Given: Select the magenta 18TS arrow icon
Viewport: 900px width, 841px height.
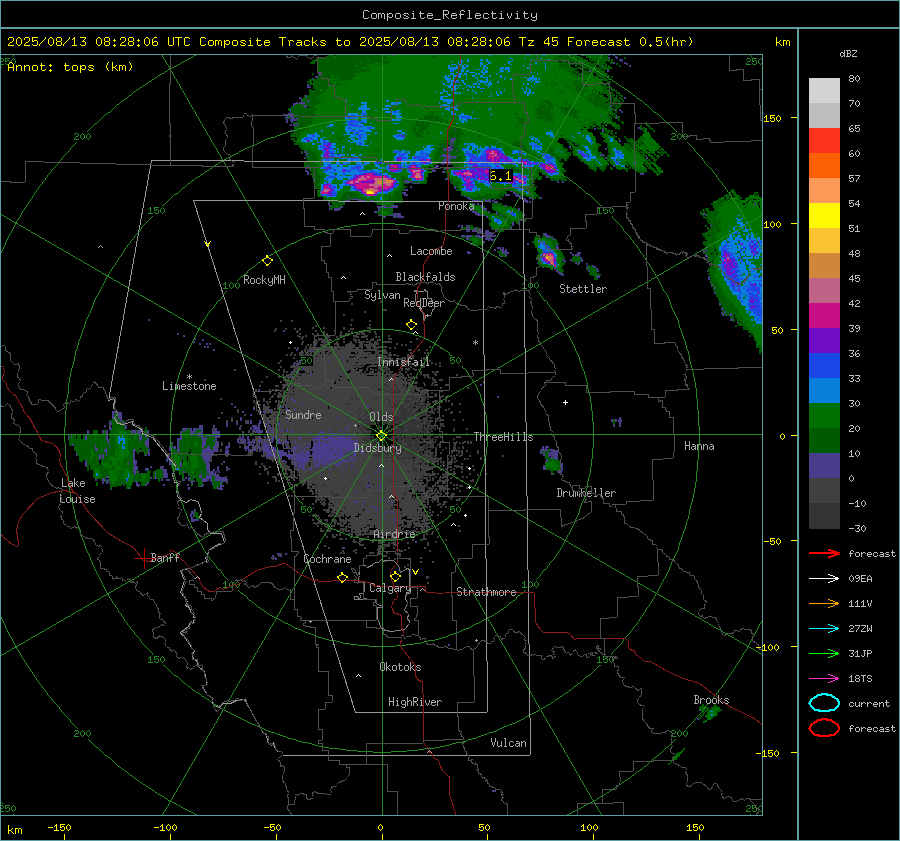Looking at the screenshot, I should click(x=824, y=679).
